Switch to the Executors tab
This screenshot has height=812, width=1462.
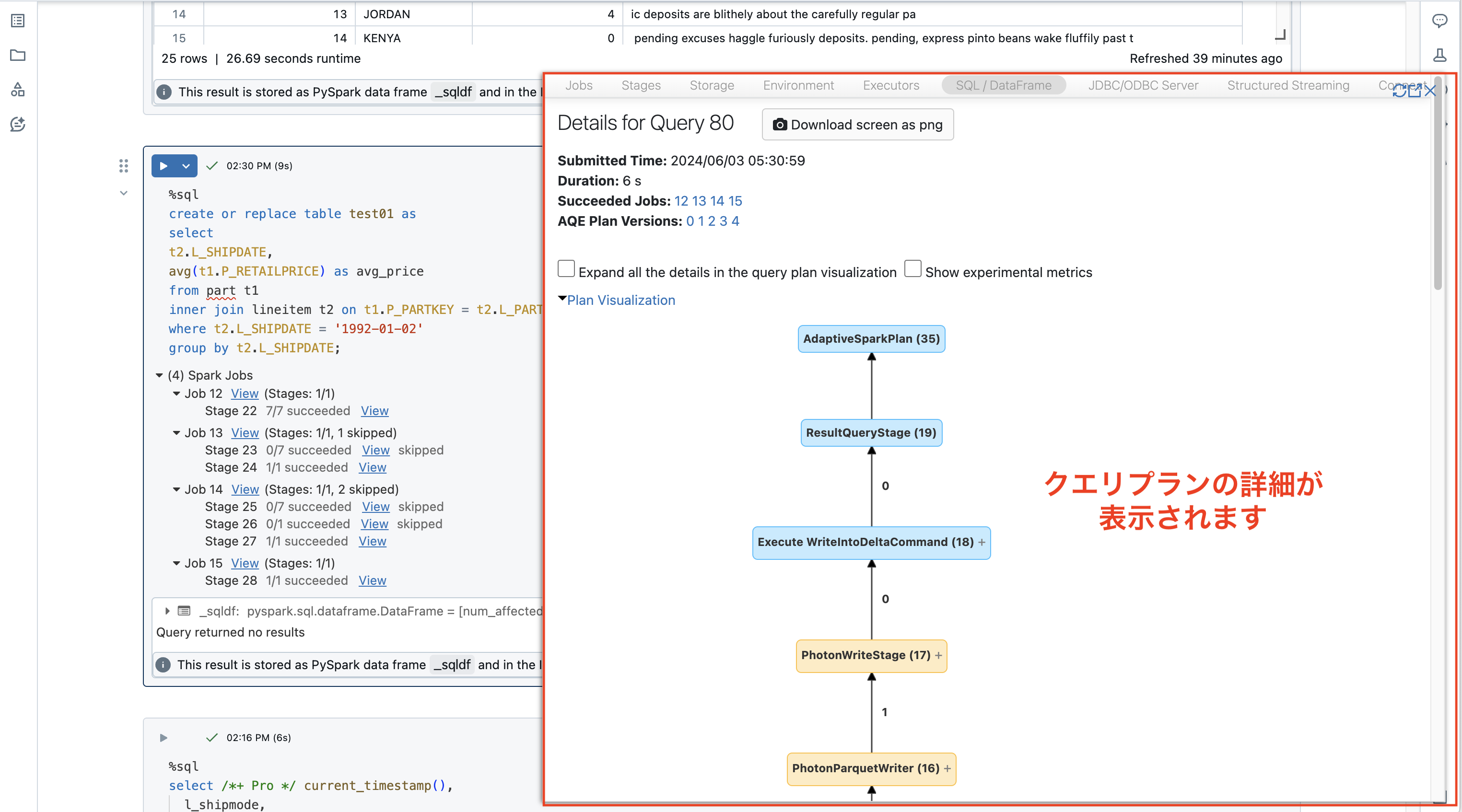coord(890,85)
